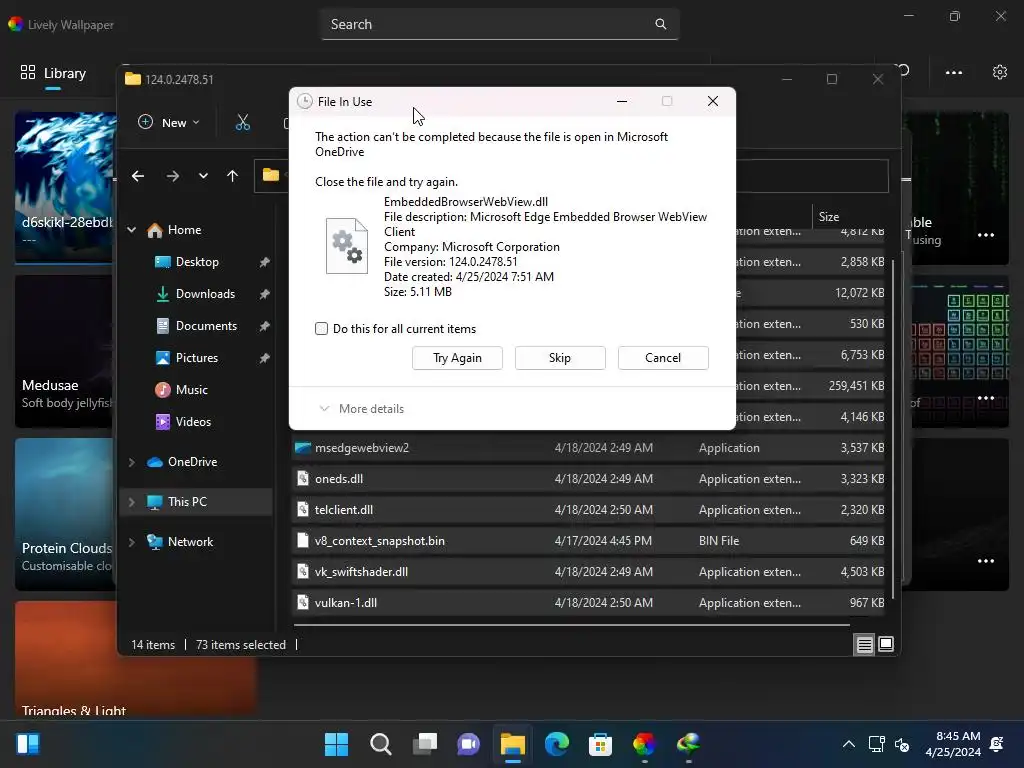Image resolution: width=1024 pixels, height=768 pixels.
Task: Expand More details in the dialog
Action: pyautogui.click(x=361, y=409)
